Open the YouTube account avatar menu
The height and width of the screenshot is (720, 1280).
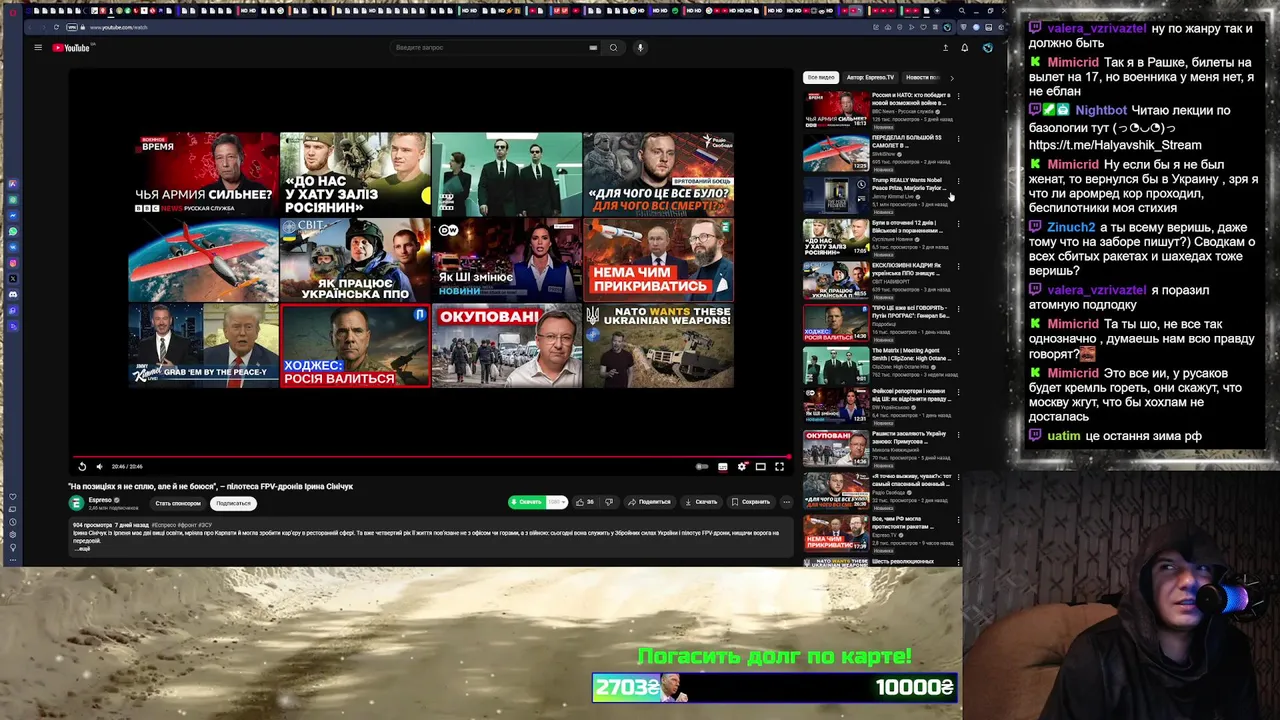(987, 47)
